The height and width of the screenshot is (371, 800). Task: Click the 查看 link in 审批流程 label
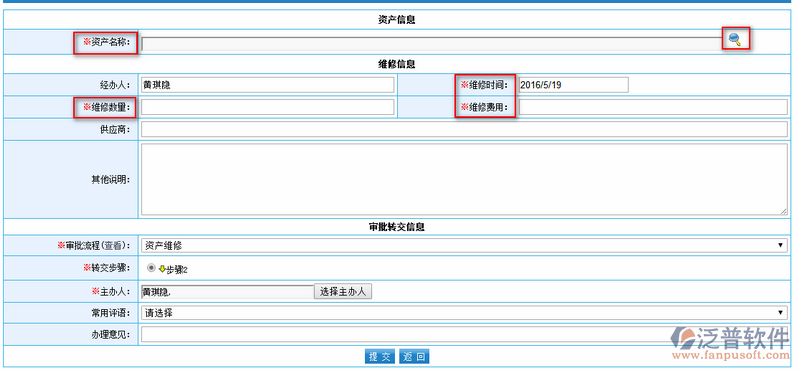112,245
